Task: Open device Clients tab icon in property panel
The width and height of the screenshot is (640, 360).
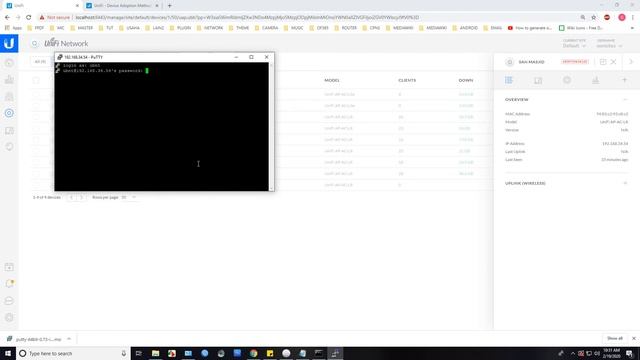Action: (x=538, y=80)
